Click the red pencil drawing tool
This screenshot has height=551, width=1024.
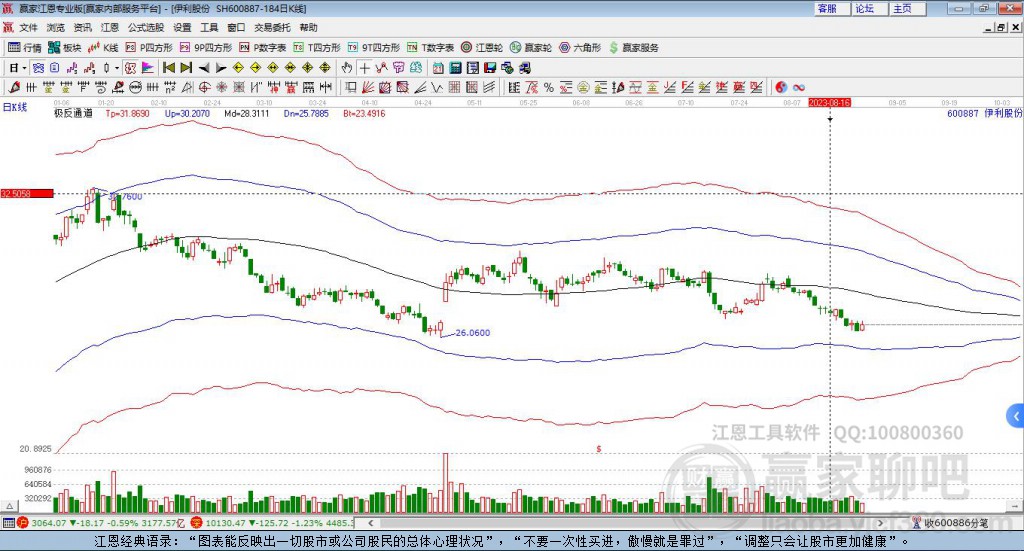pos(14,87)
